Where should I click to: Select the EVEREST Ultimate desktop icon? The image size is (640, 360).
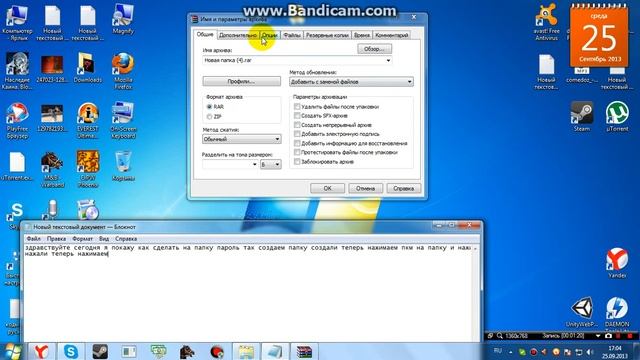coord(87,120)
